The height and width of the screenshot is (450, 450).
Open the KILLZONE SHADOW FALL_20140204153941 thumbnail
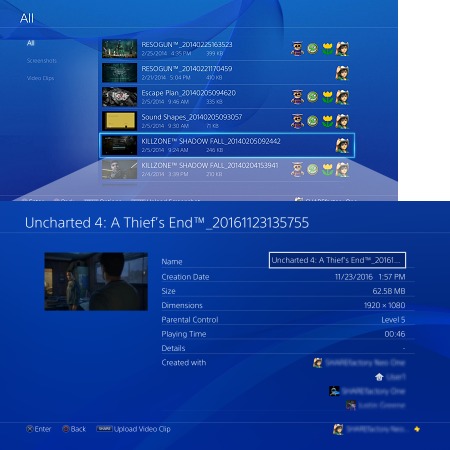coord(119,169)
